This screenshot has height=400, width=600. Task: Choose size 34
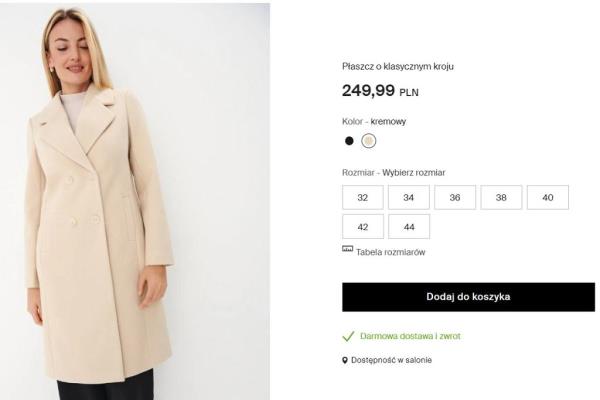409,198
